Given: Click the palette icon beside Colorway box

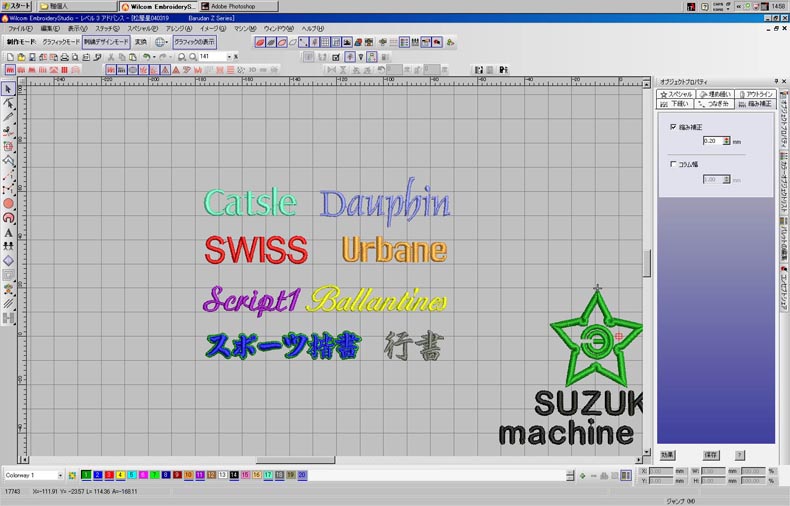Looking at the screenshot, I should (73, 475).
